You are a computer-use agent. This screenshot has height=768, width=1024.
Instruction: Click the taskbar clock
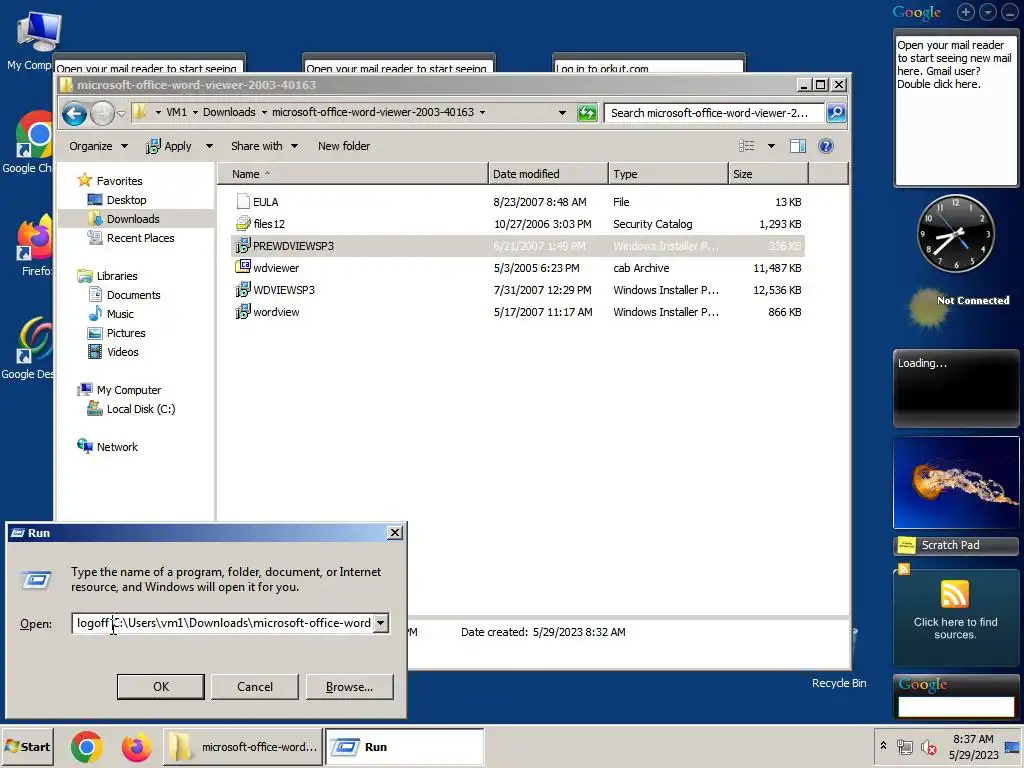tap(973, 747)
